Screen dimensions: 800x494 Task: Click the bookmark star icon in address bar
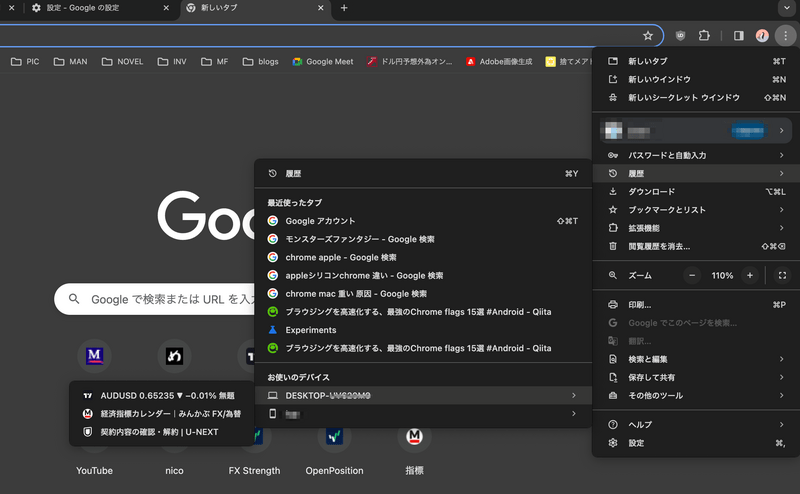(x=647, y=36)
